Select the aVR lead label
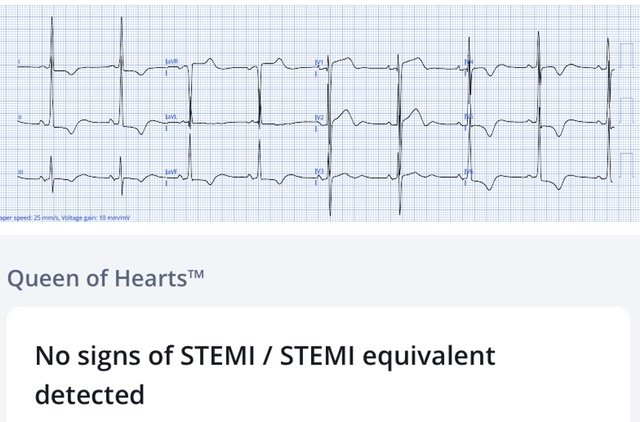Screen dimensions: 640x422 click(172, 62)
